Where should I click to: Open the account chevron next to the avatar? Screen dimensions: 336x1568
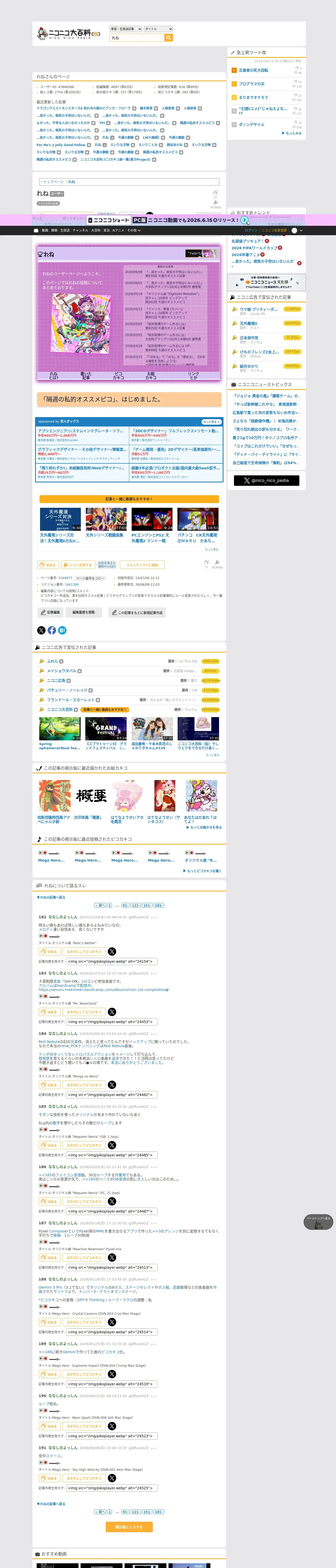(301, 231)
